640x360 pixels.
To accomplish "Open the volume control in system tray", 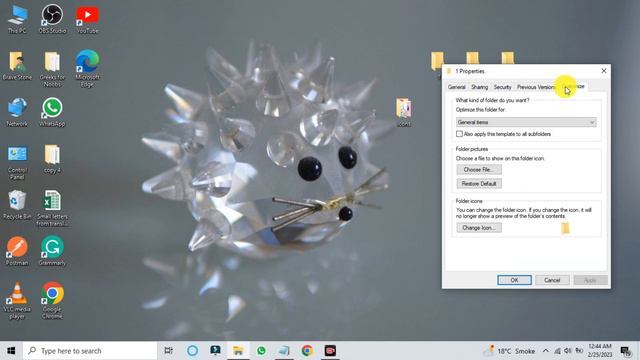I will [x=568, y=351].
